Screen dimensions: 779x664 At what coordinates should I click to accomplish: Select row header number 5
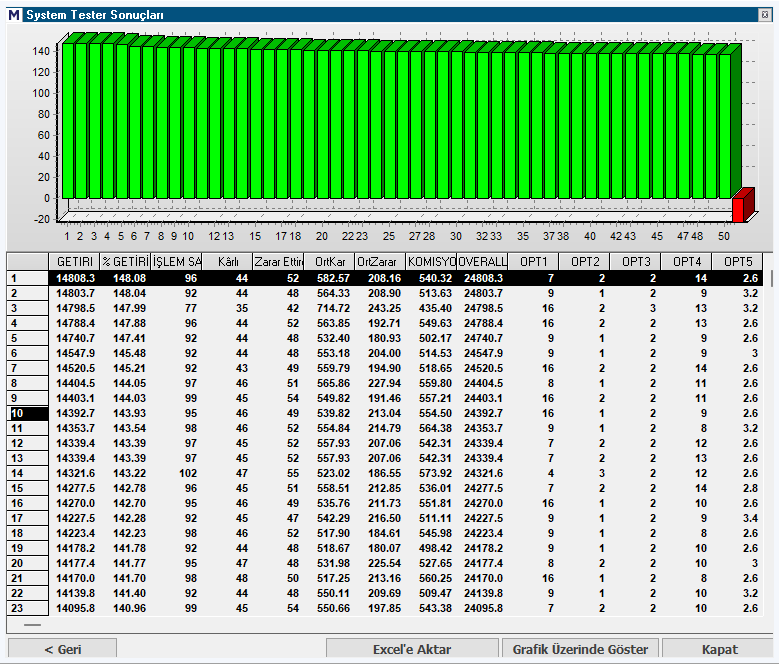pyautogui.click(x=28, y=338)
